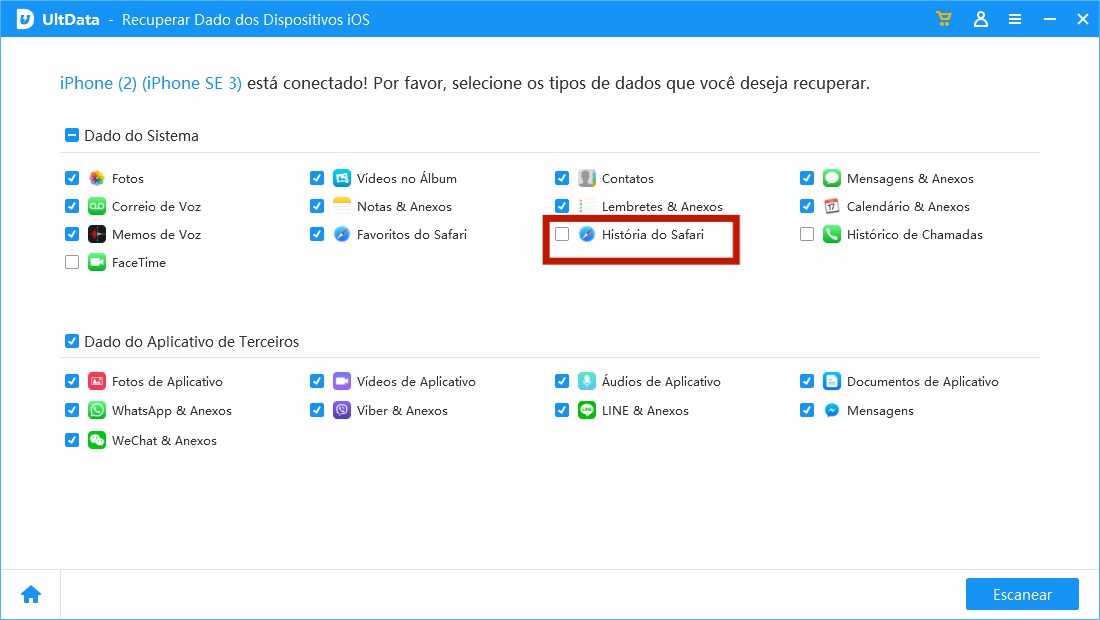Viewport: 1100px width, 620px height.
Task: Click the Viber & Anexos icon
Action: [342, 410]
